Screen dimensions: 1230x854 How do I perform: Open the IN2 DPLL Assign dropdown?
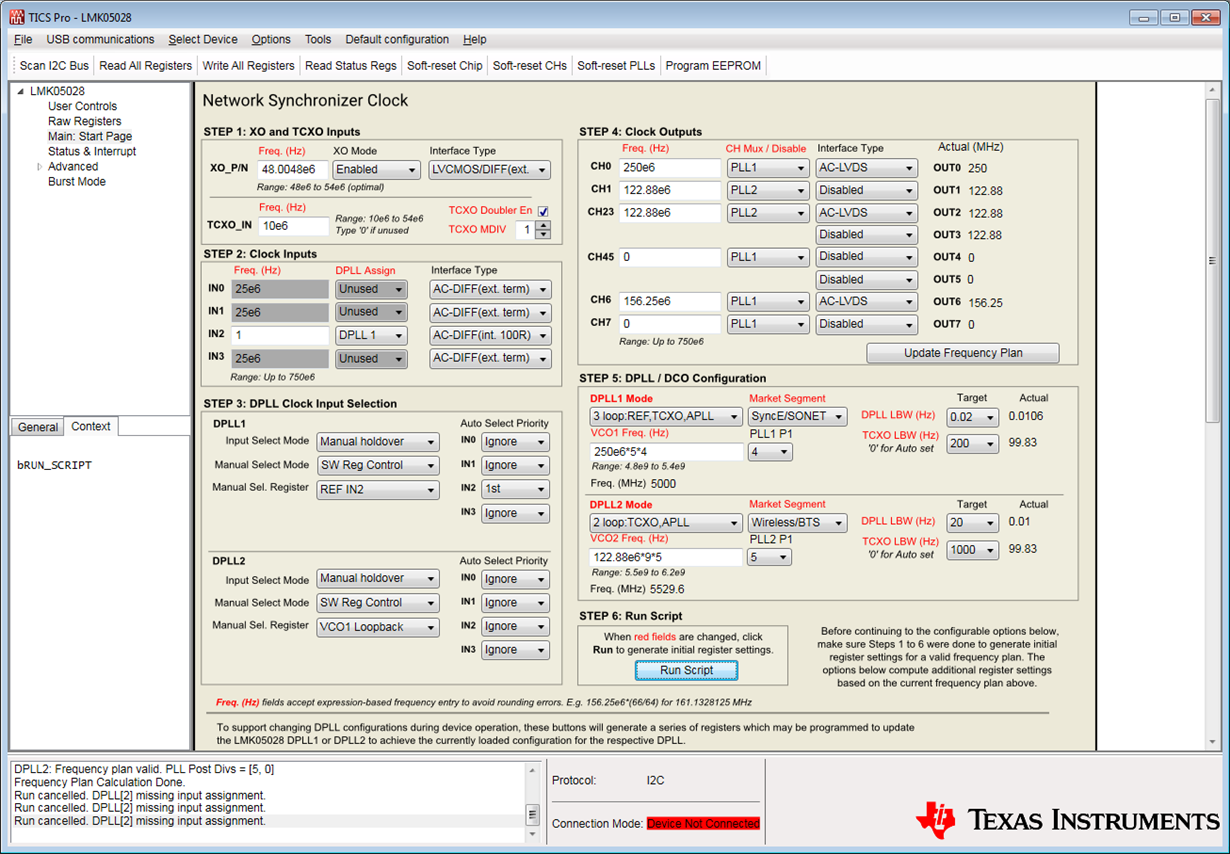click(x=371, y=335)
